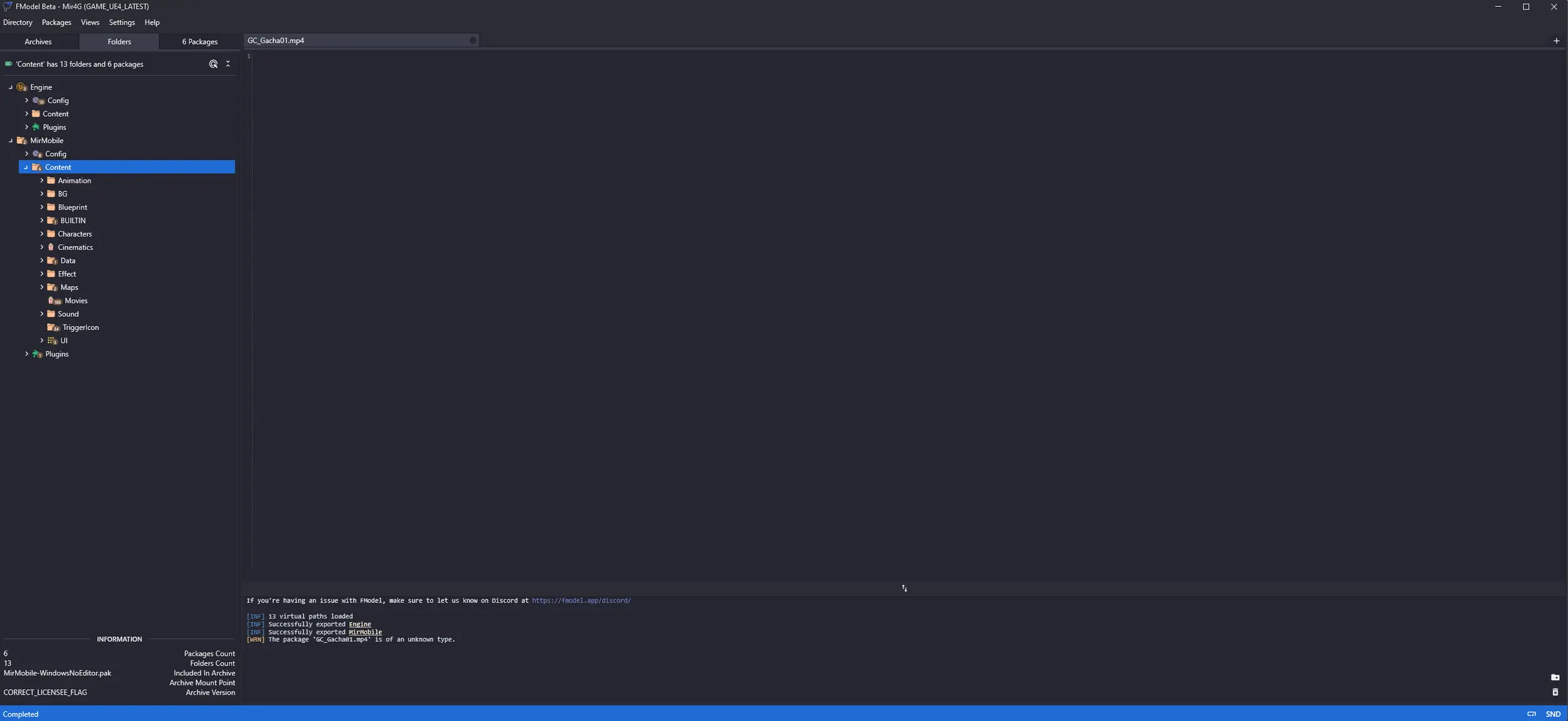Click the underlined Engine export link

[360, 624]
